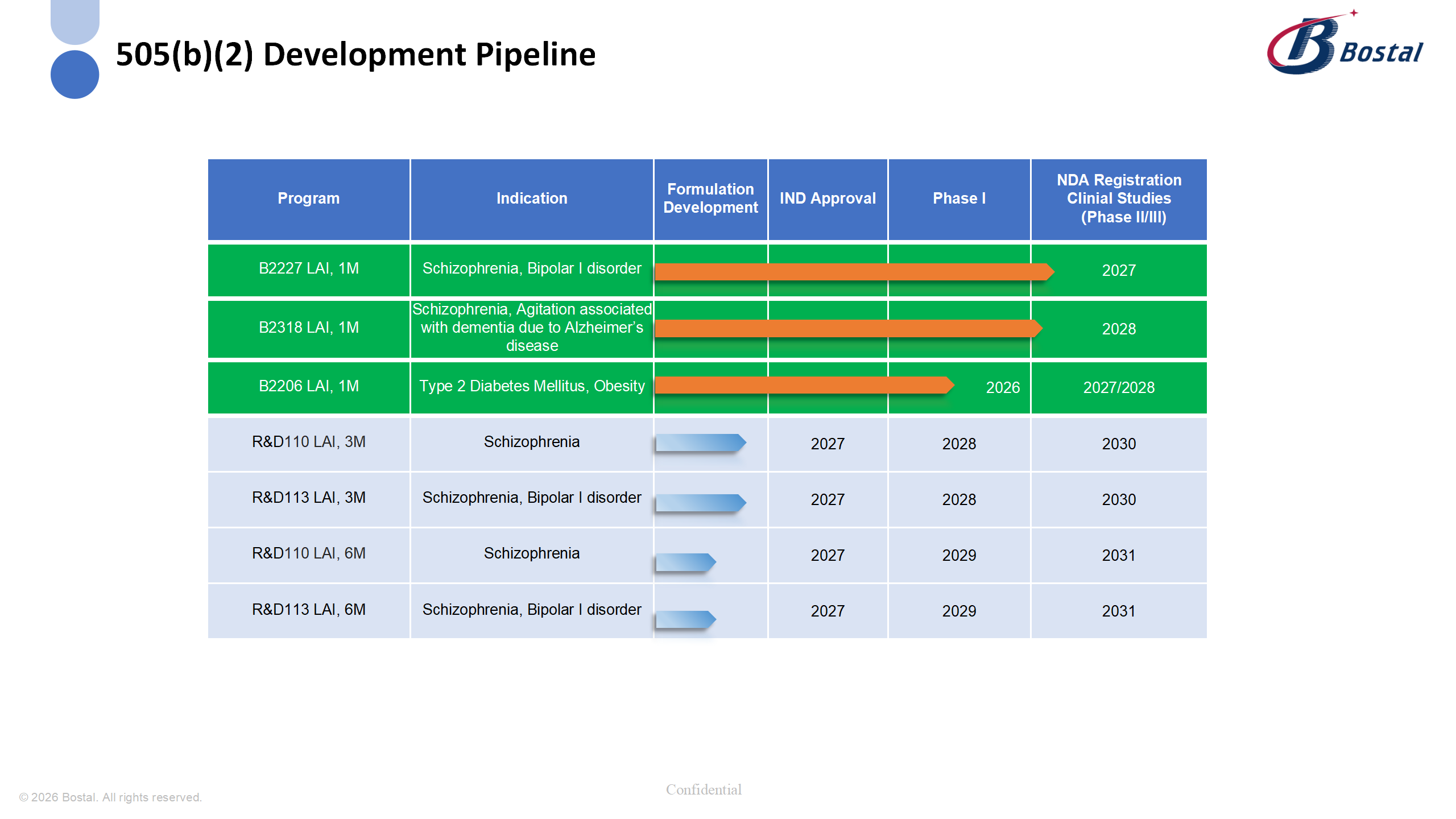Click the Phase I header cell
Viewport: 1456px width, 819px height.
tap(959, 198)
